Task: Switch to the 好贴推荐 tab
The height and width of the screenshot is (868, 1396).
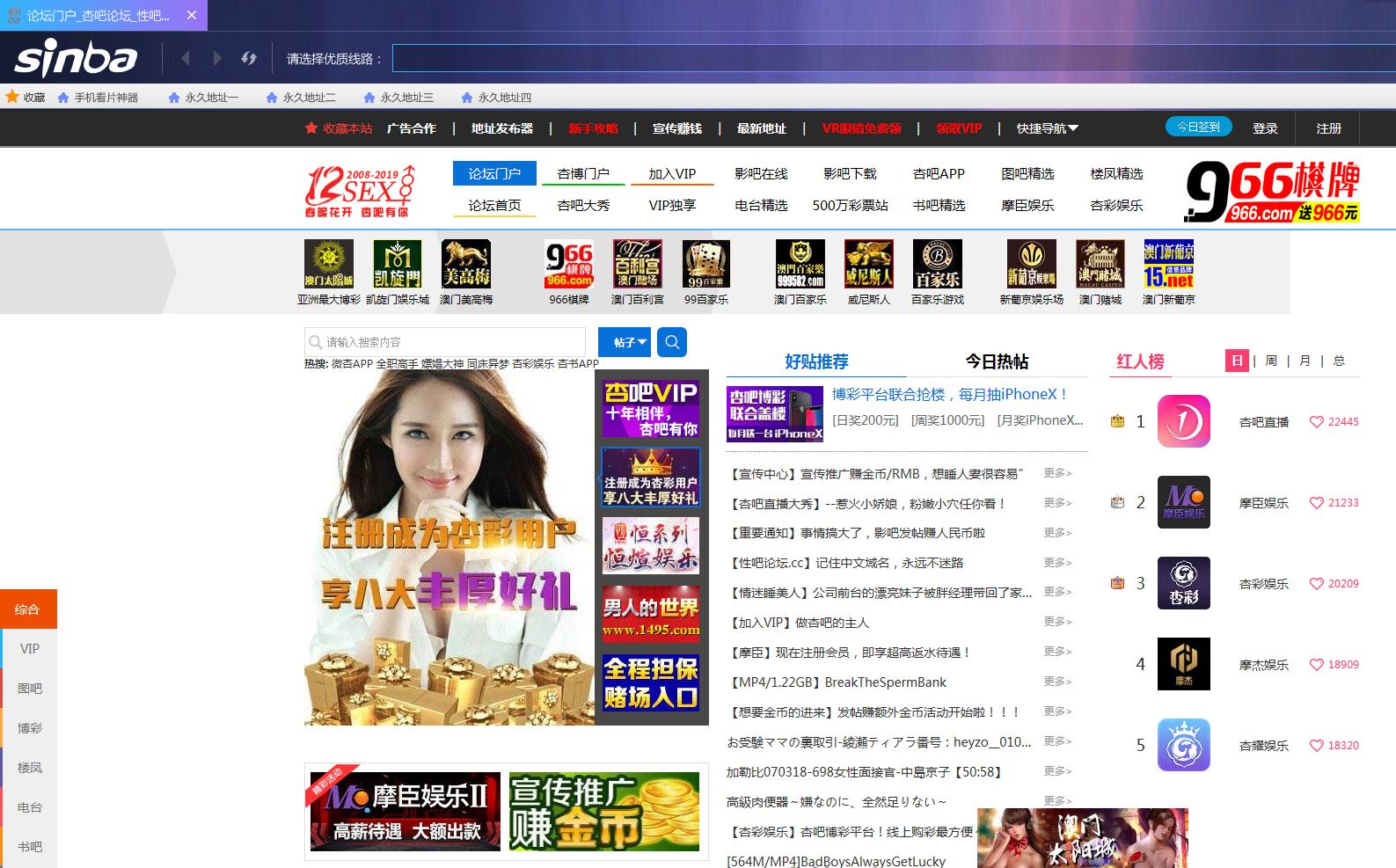Action: [816, 361]
